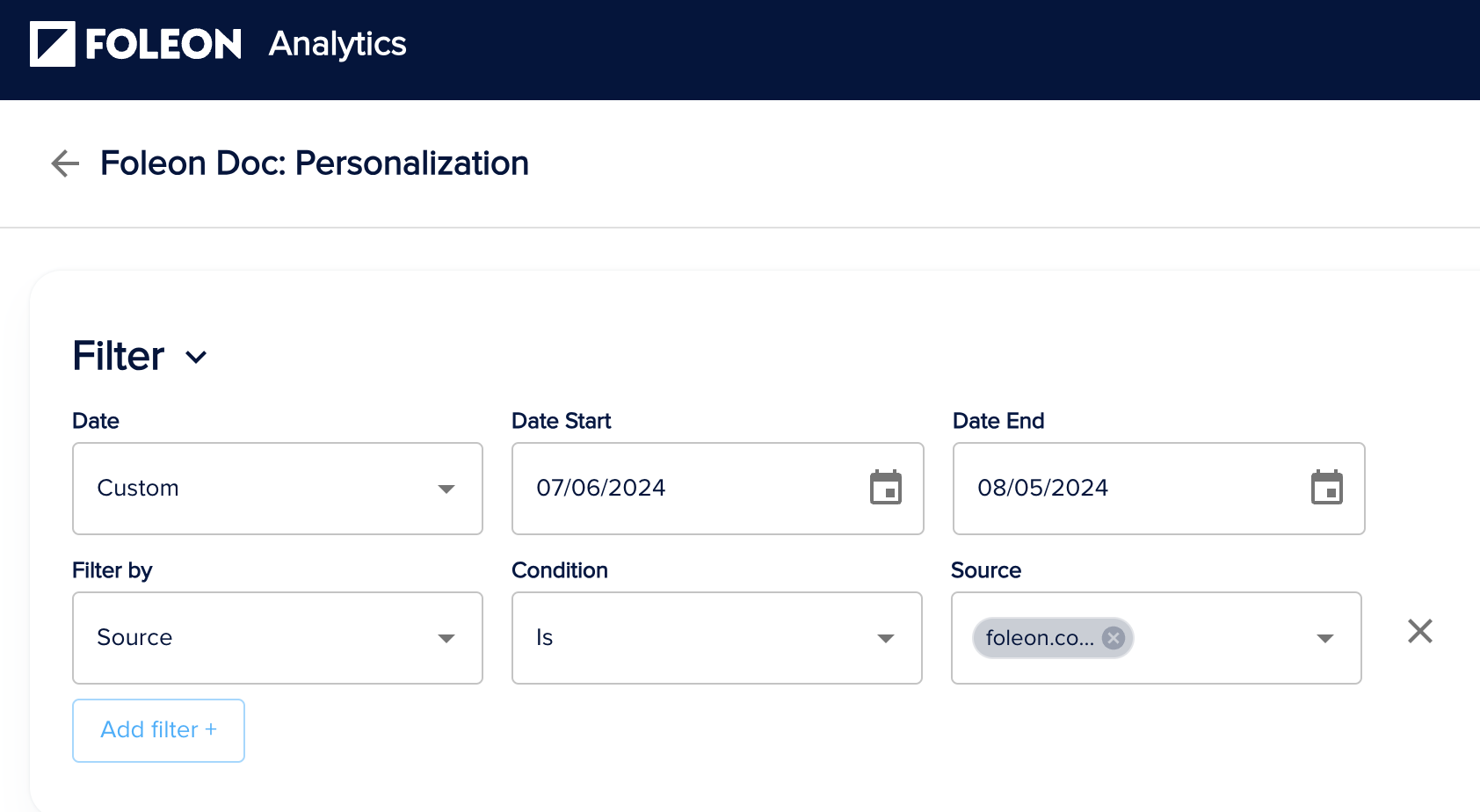Click the chevron on the Date selector
The image size is (1480, 812).
(x=196, y=358)
